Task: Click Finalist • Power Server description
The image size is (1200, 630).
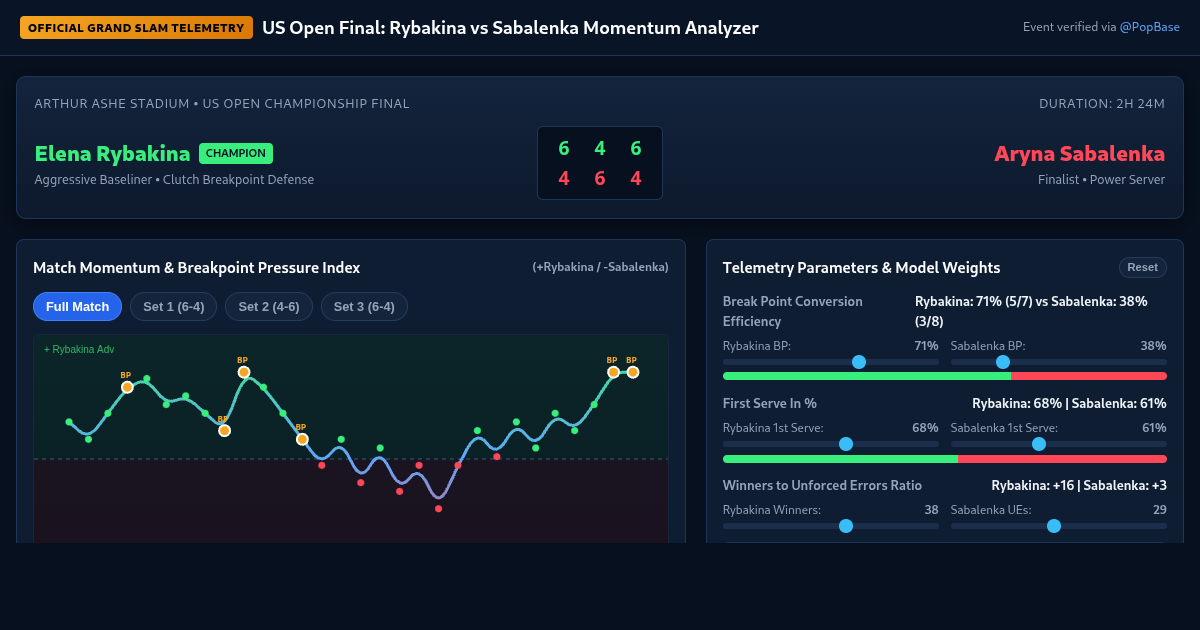Action: pos(1101,180)
